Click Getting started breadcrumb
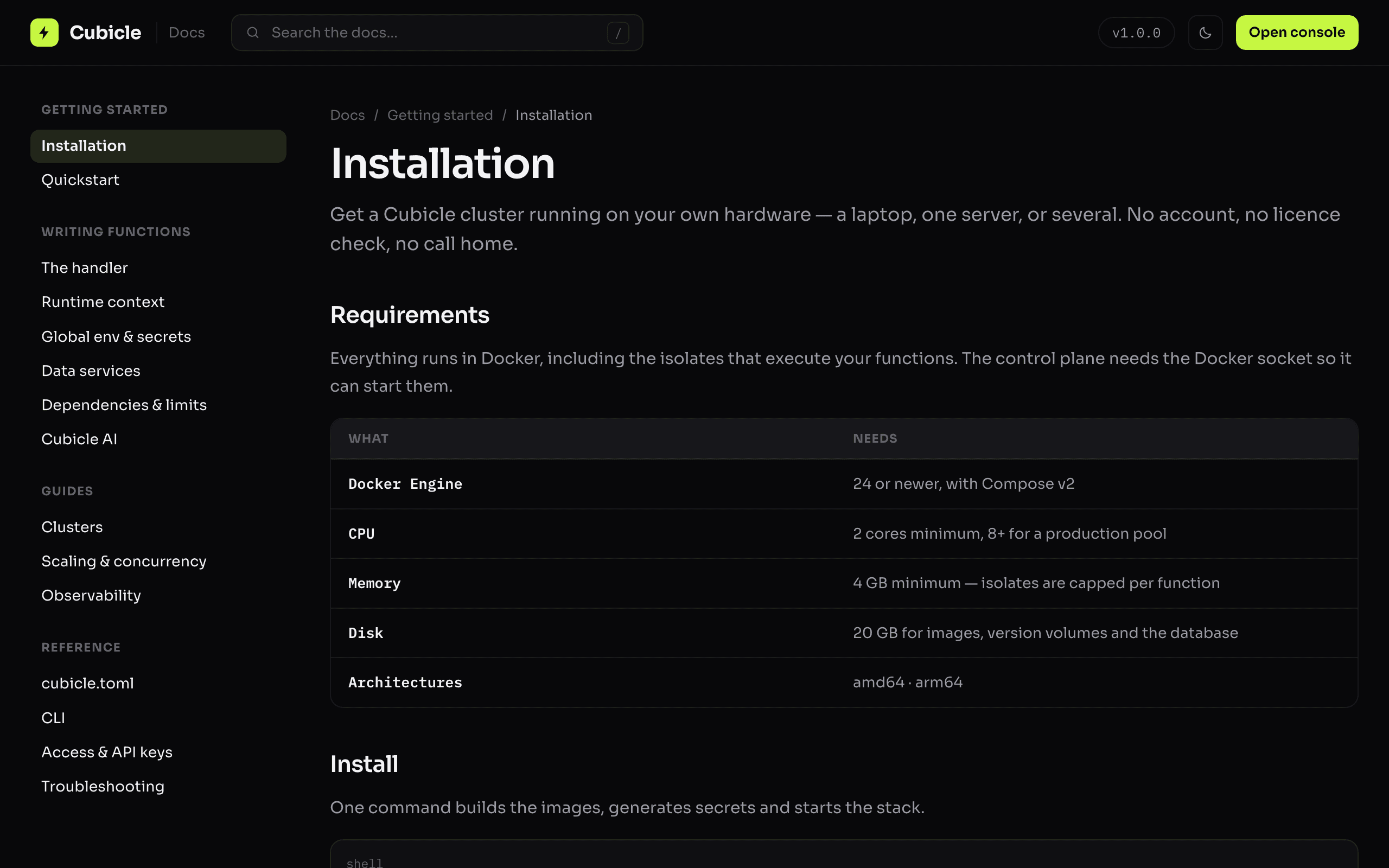The width and height of the screenshot is (1389, 868). (439, 116)
